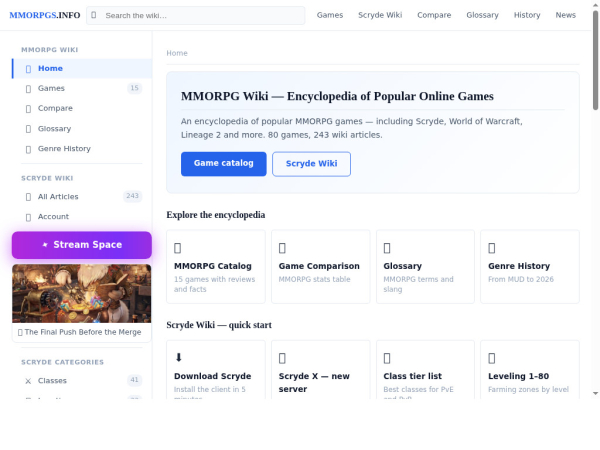Click the Leveling 1-80 card icon

492,358
